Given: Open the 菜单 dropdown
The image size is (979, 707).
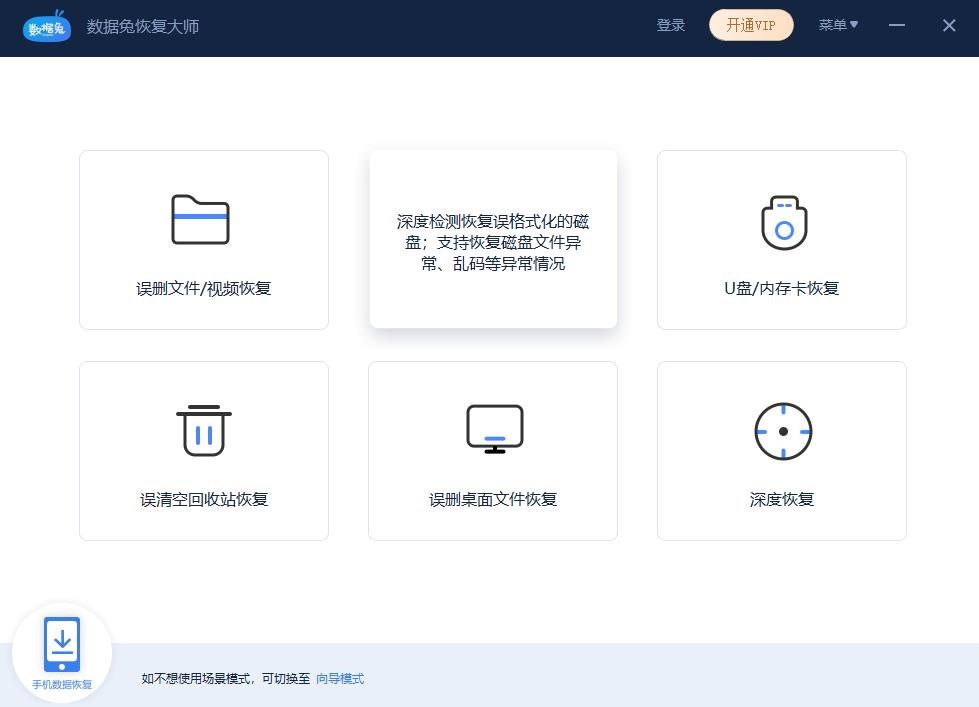Looking at the screenshot, I should click(x=838, y=25).
